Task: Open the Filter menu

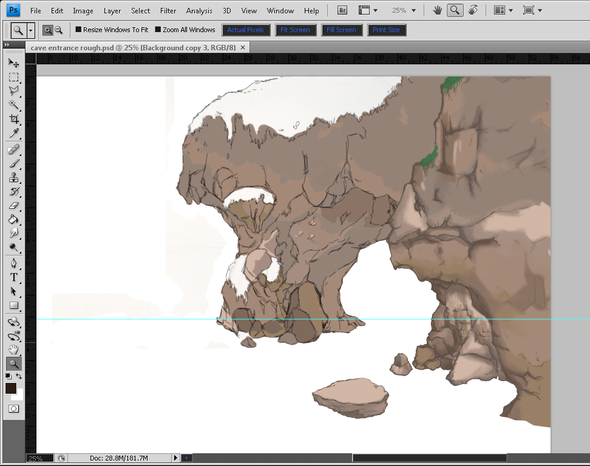Action: coord(168,11)
